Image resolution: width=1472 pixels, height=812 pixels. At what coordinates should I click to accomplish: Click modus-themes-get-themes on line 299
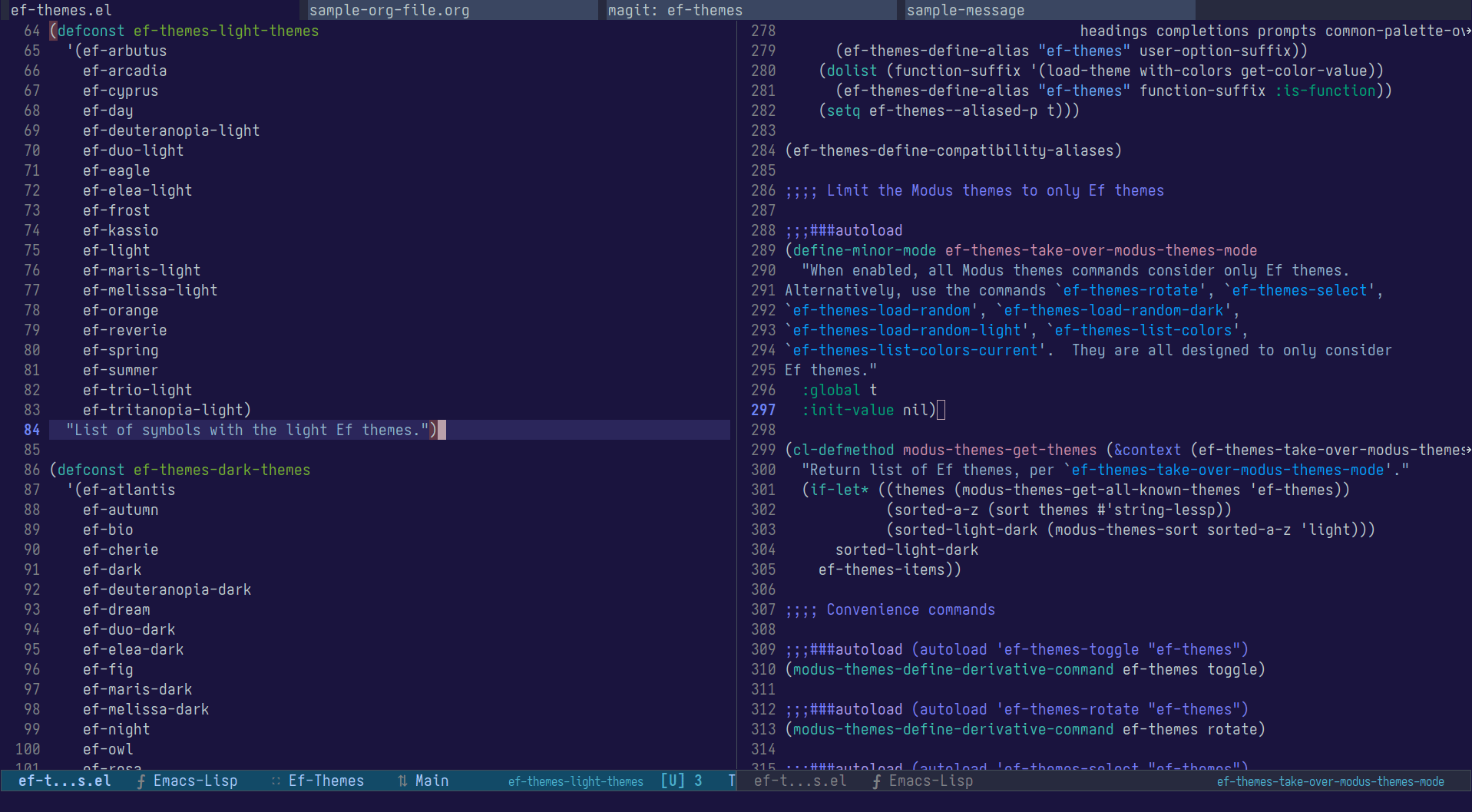pos(1000,450)
